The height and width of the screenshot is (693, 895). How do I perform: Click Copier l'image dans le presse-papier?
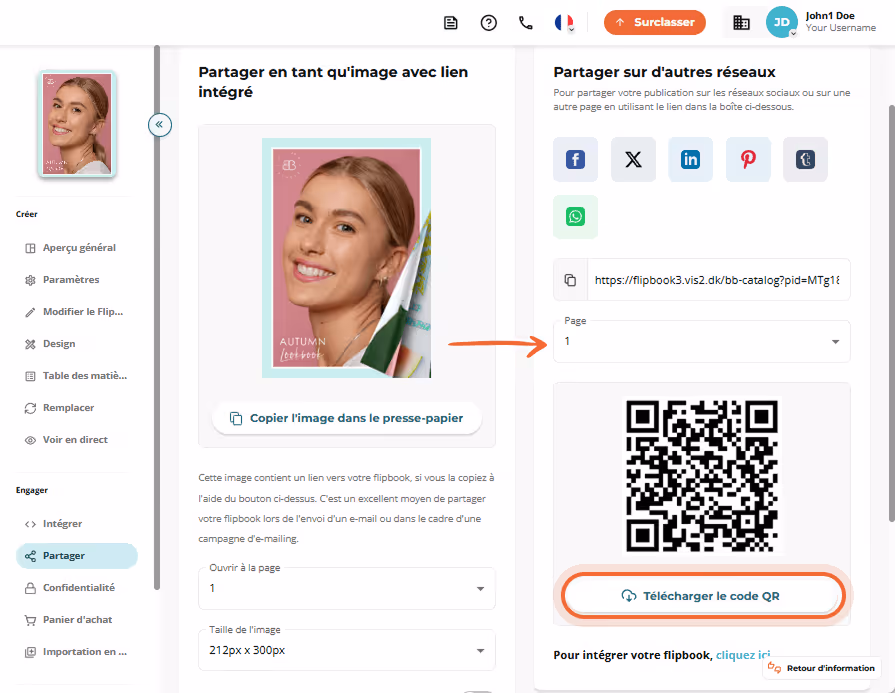346,418
